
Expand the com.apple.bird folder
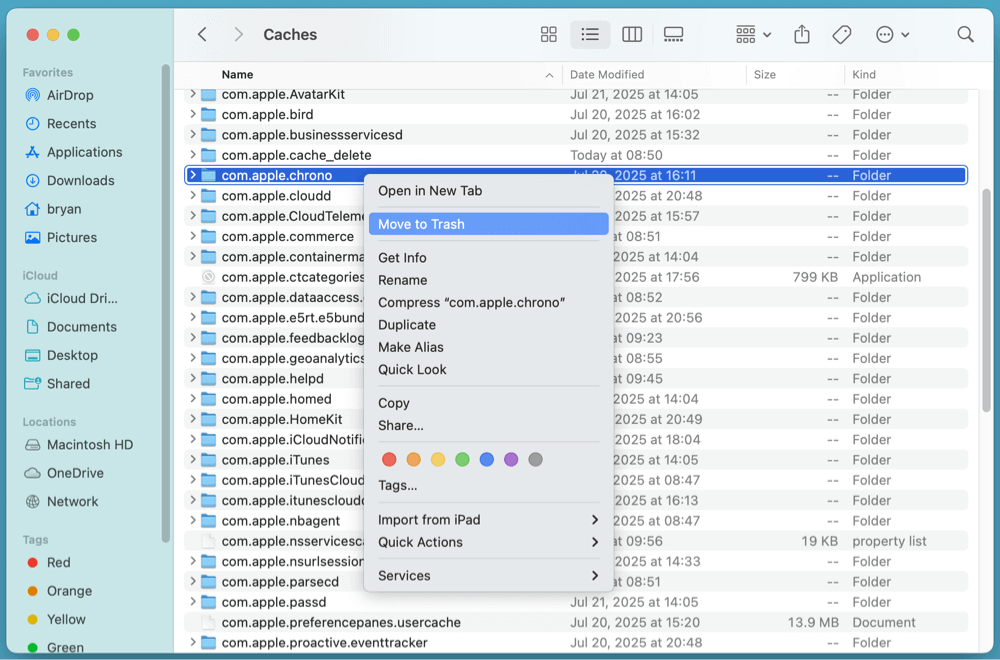pyautogui.click(x=193, y=114)
